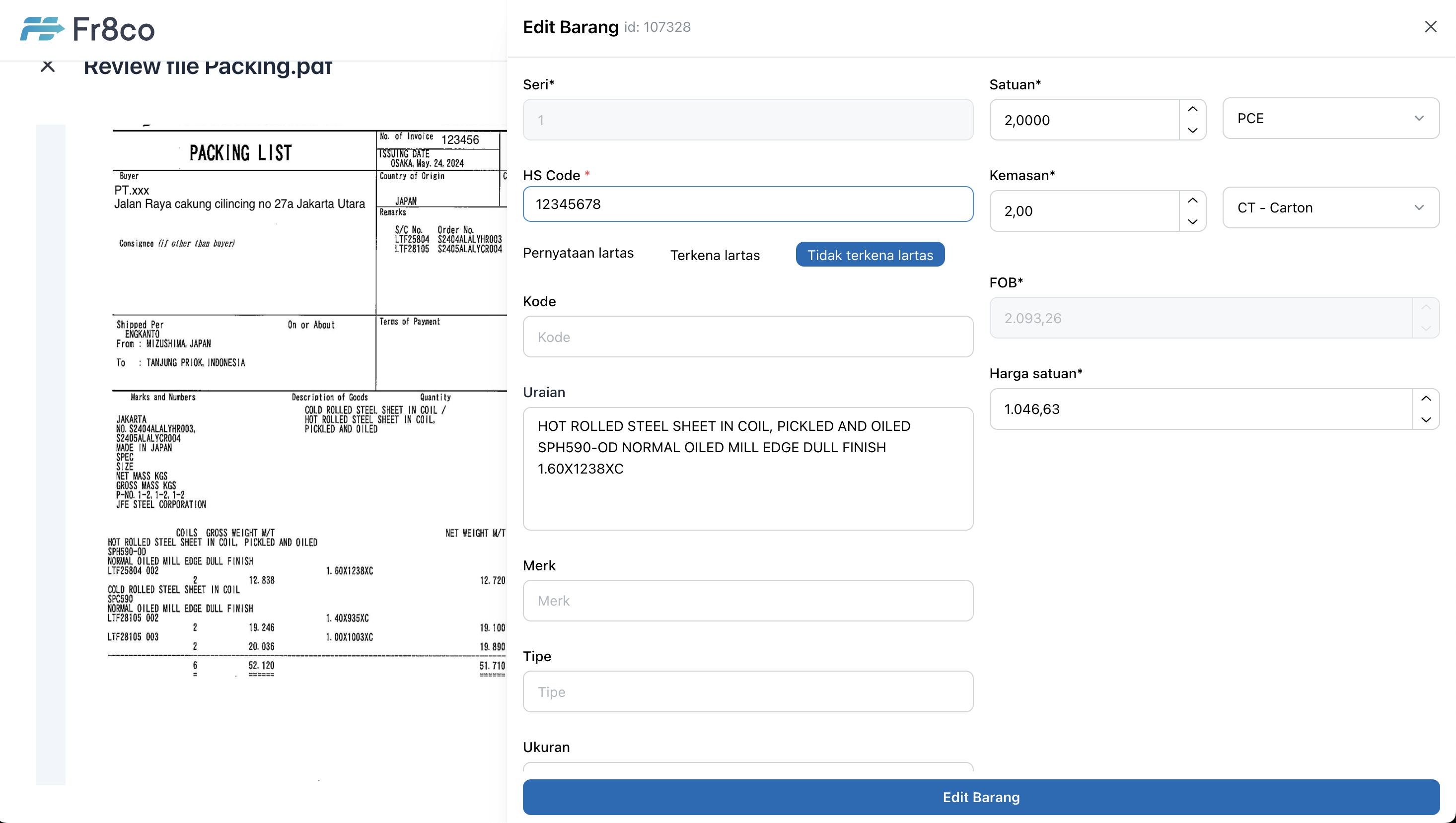
Task: Open the CT - Carton packaging dropdown
Action: tap(1330, 207)
